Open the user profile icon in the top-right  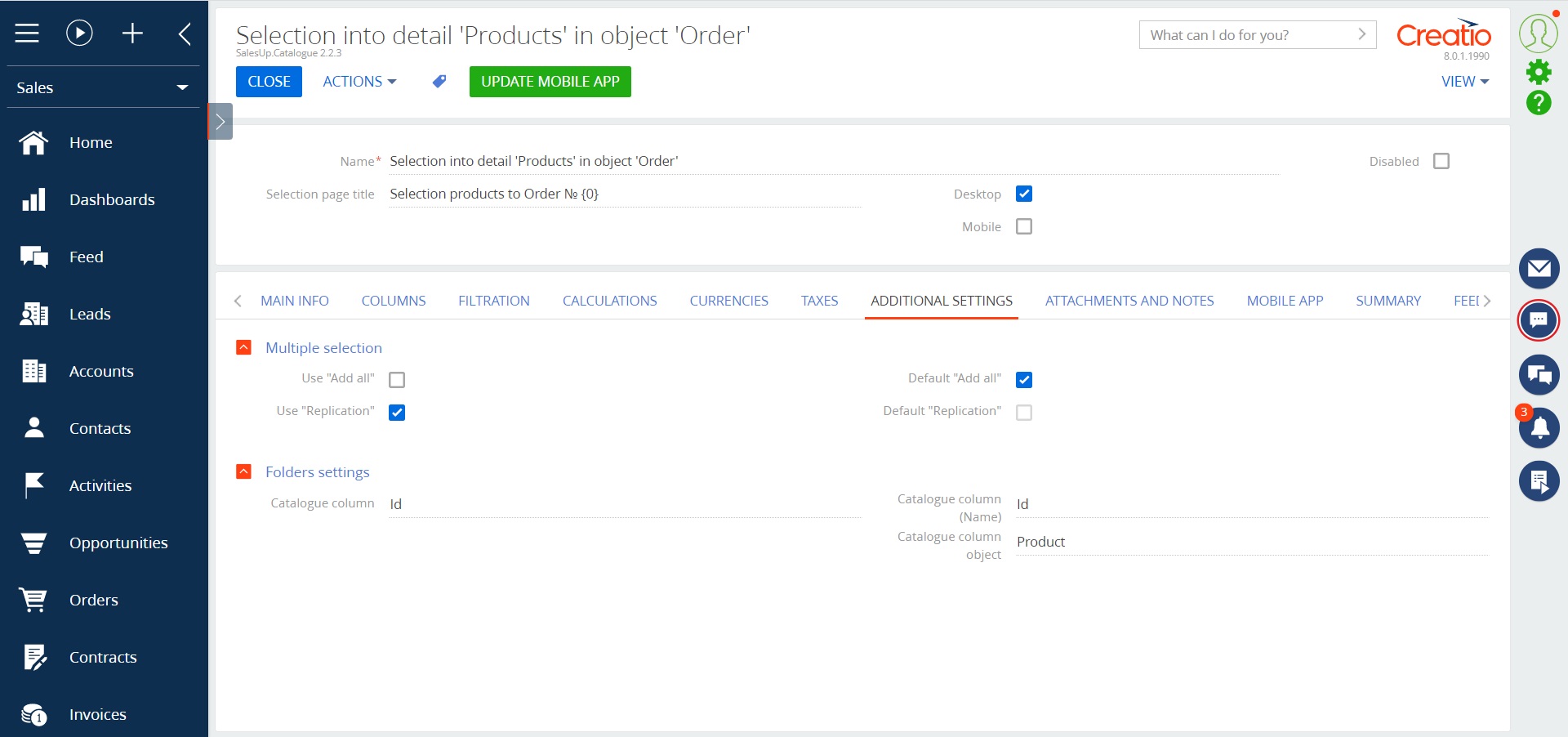coord(1539,33)
